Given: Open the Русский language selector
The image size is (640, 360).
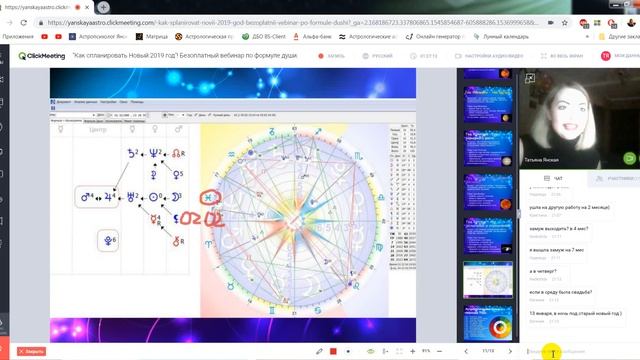Looking at the screenshot, I should [378, 56].
